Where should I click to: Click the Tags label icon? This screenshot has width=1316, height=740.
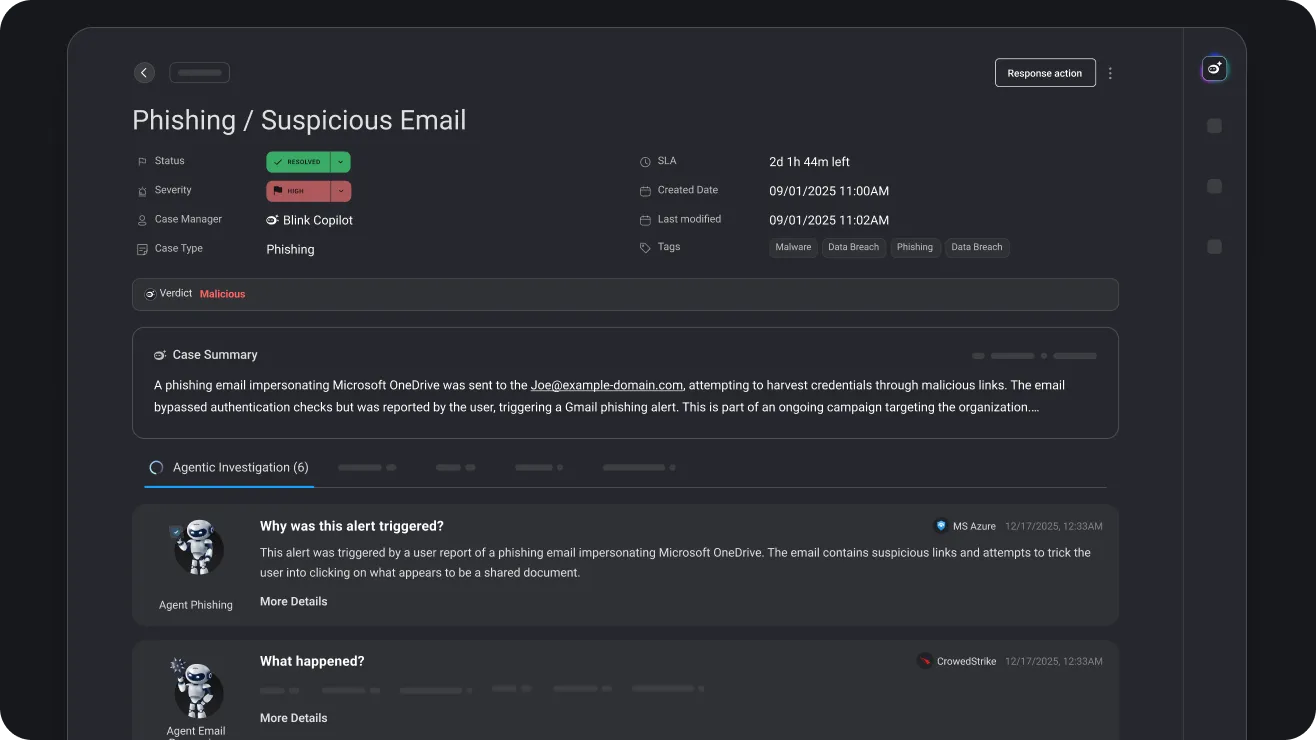tap(645, 248)
